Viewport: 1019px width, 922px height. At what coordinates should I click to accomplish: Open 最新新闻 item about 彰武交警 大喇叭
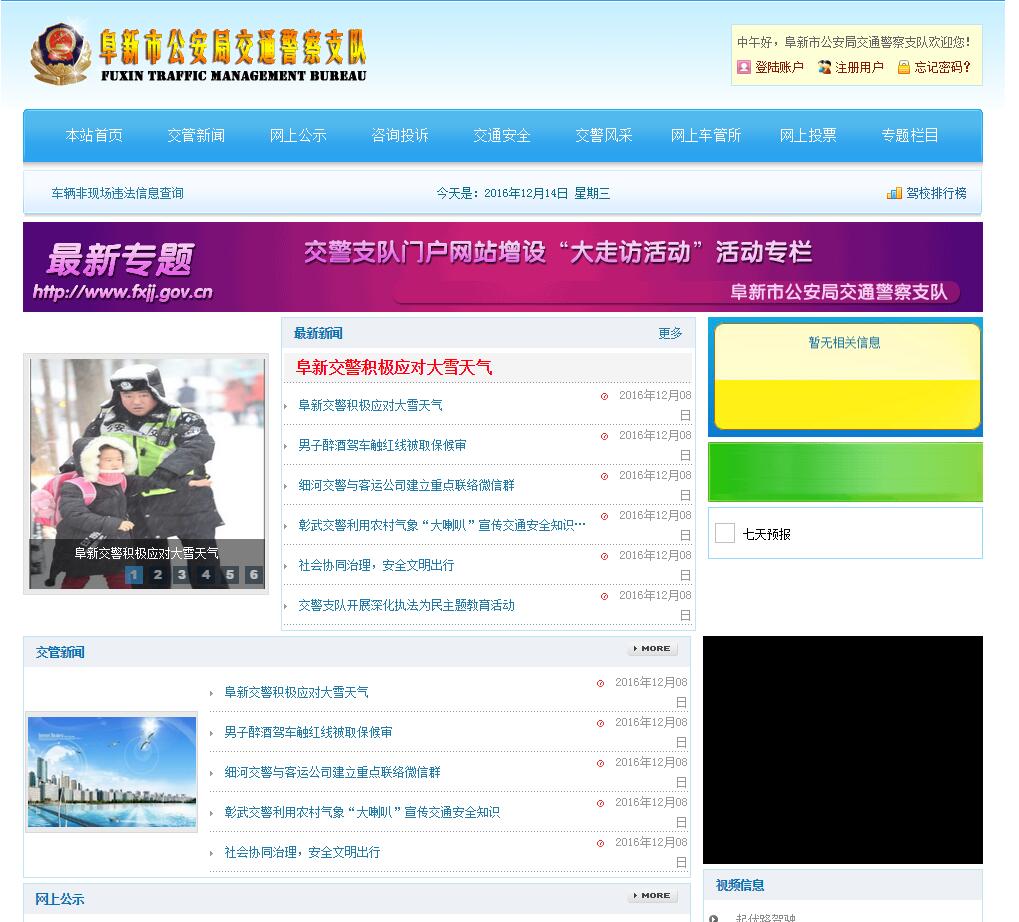[442, 525]
